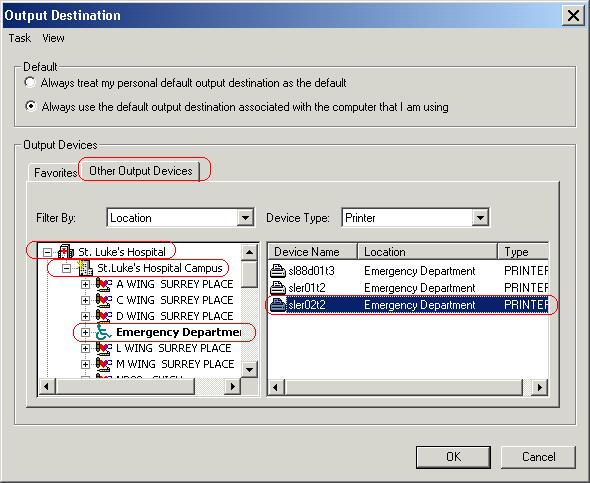The width and height of the screenshot is (590, 483).
Task: Expand the Emergency Department node
Action: point(85,333)
